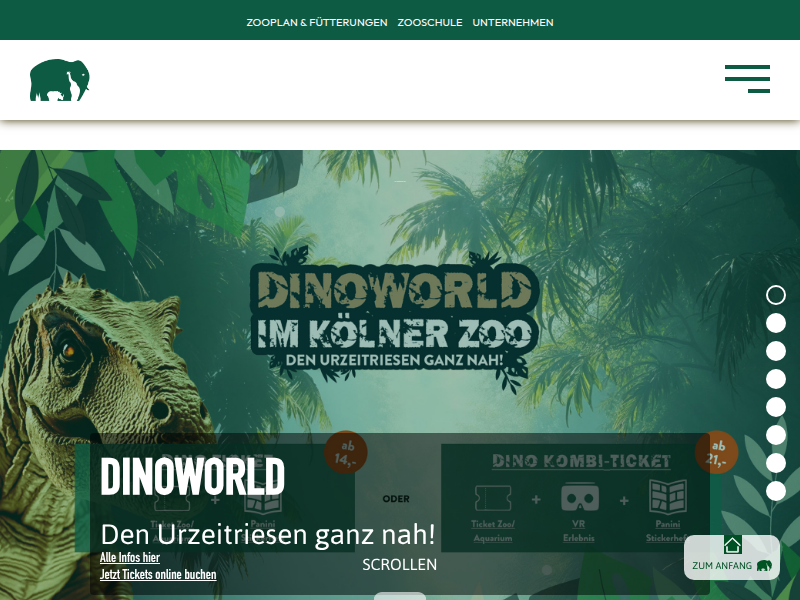Image resolution: width=800 pixels, height=600 pixels.
Task: Click the 'ab 21,-' price badge
Action: 716,452
